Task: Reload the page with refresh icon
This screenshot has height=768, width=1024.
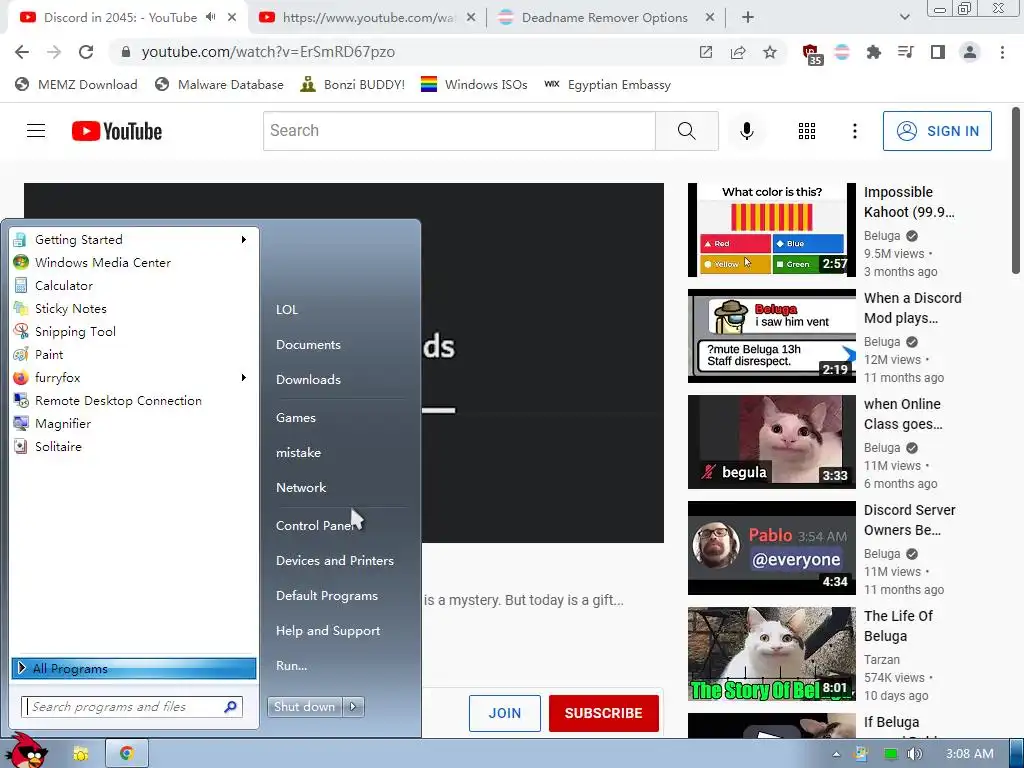Action: point(86,52)
